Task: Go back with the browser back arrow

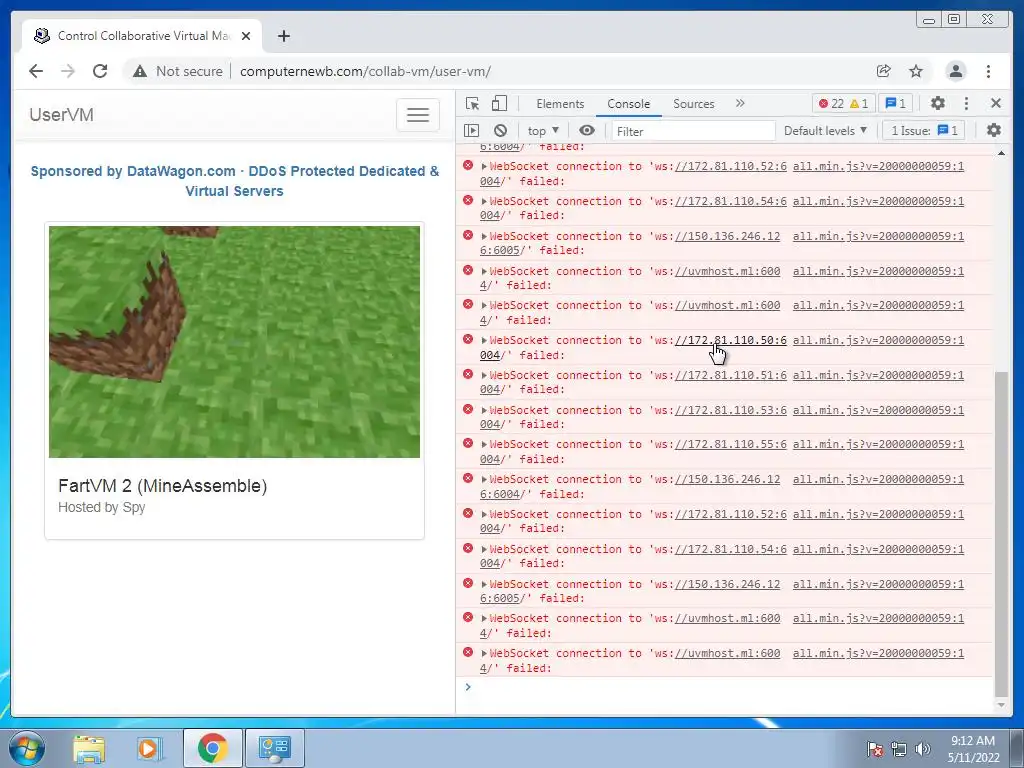Action: coord(36,71)
